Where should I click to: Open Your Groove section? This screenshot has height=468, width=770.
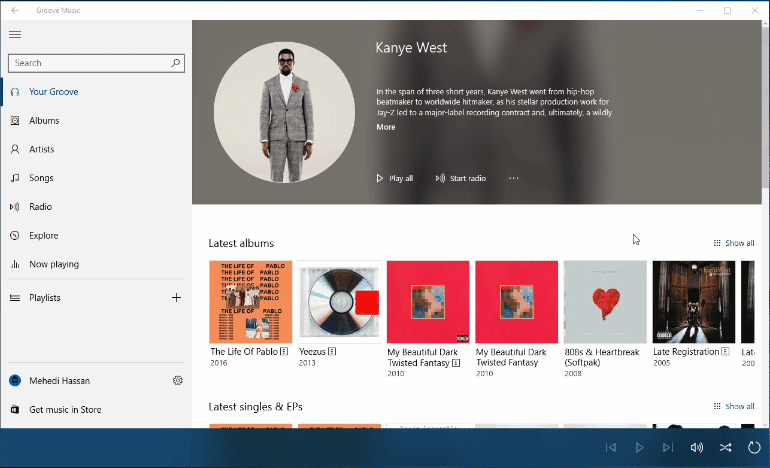pyautogui.click(x=96, y=92)
